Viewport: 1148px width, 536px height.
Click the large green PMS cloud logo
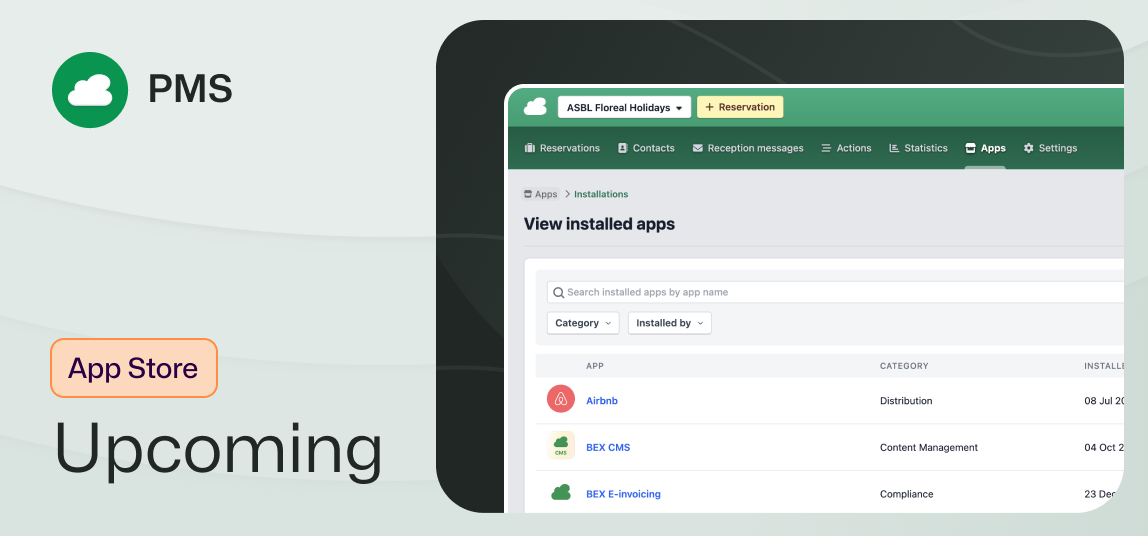[90, 90]
